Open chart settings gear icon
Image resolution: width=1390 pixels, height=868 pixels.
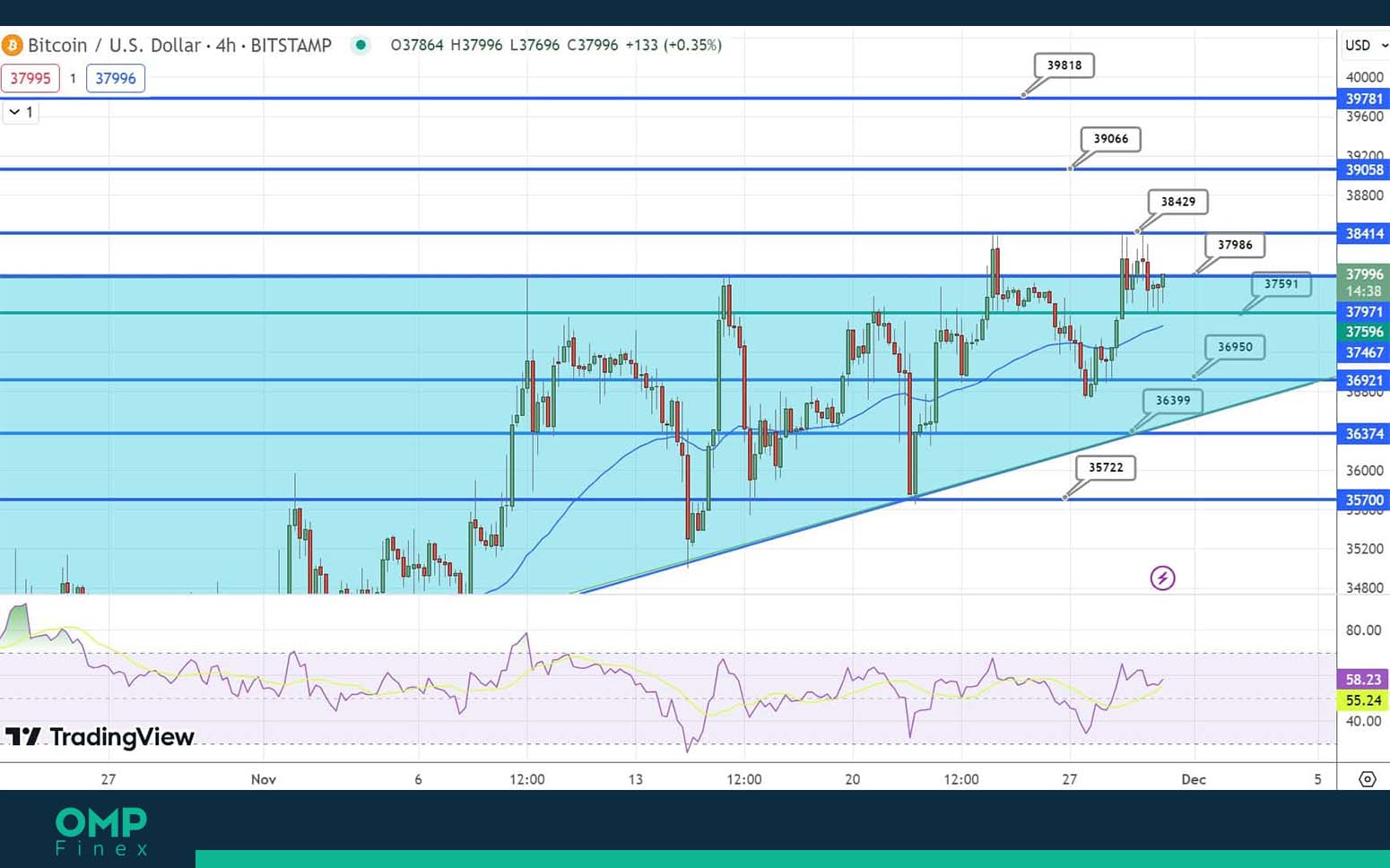click(x=1367, y=779)
